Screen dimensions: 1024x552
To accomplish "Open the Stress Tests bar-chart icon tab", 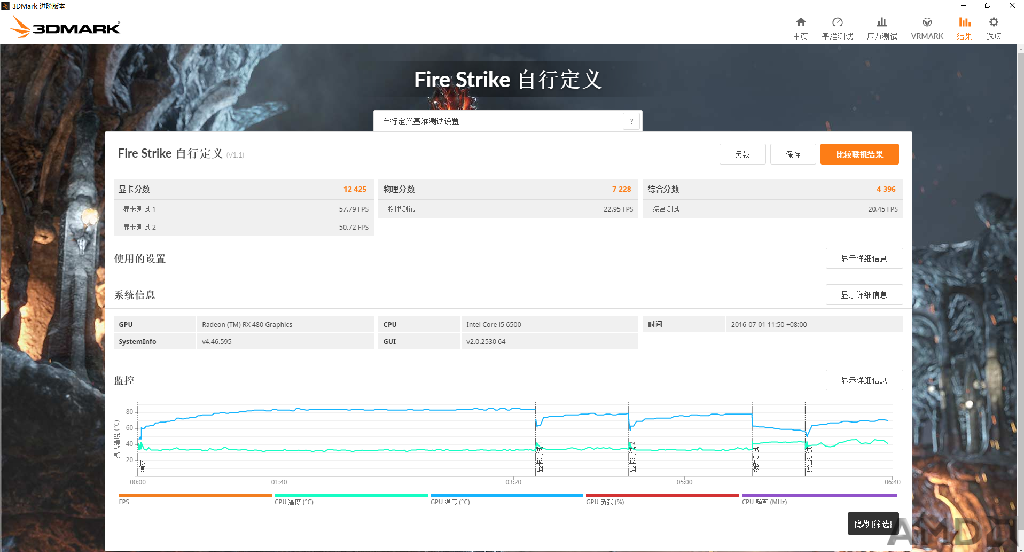I will [882, 28].
